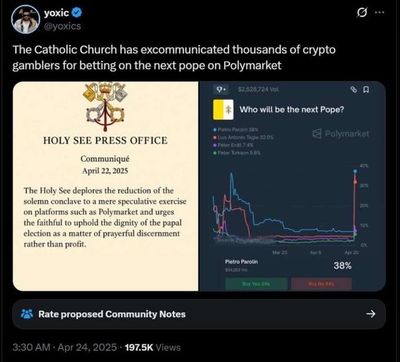Click the Grok icon at top right
This screenshot has width=400, height=362.
tap(360, 13)
